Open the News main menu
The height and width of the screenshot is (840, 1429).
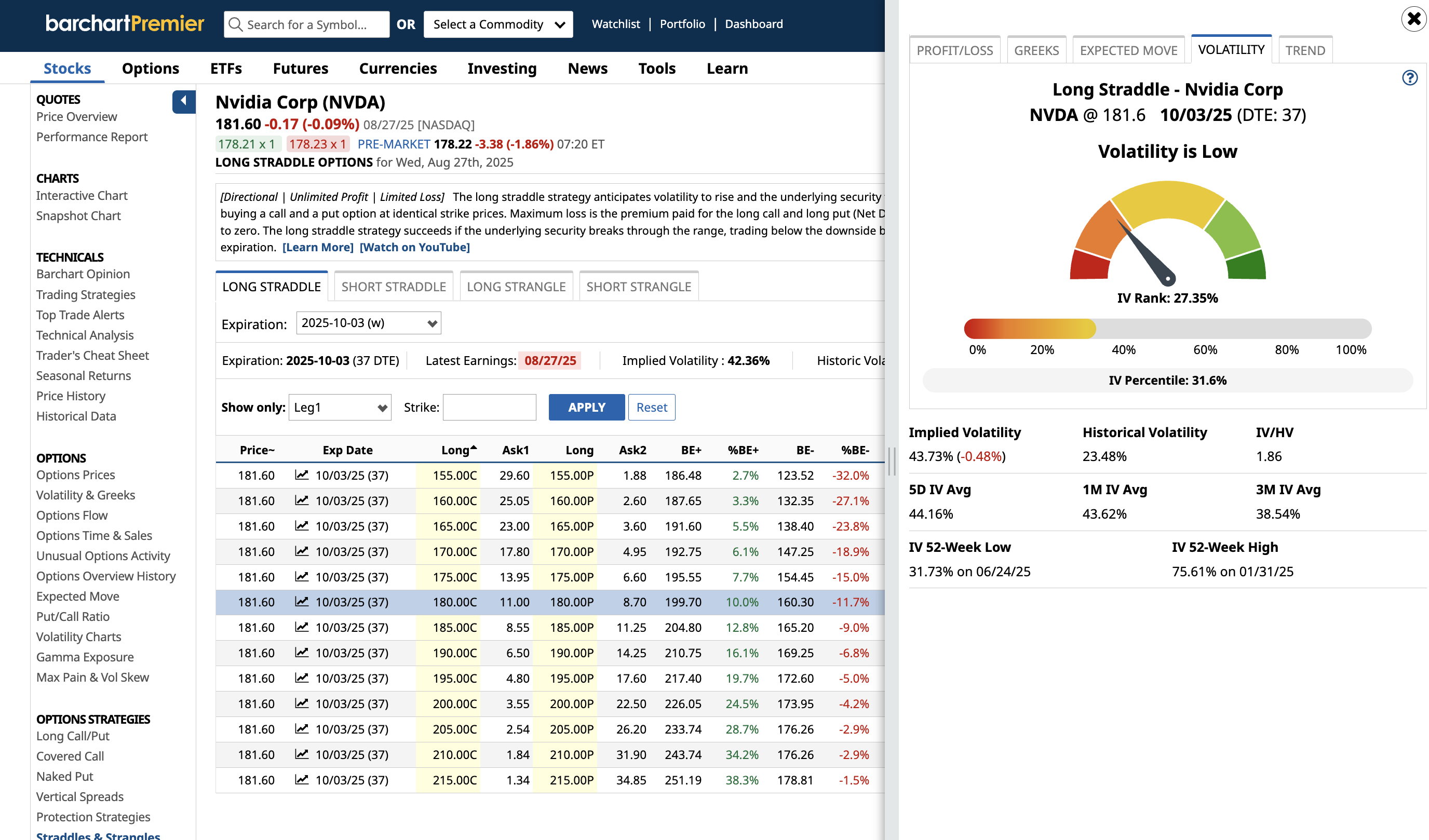click(x=587, y=69)
